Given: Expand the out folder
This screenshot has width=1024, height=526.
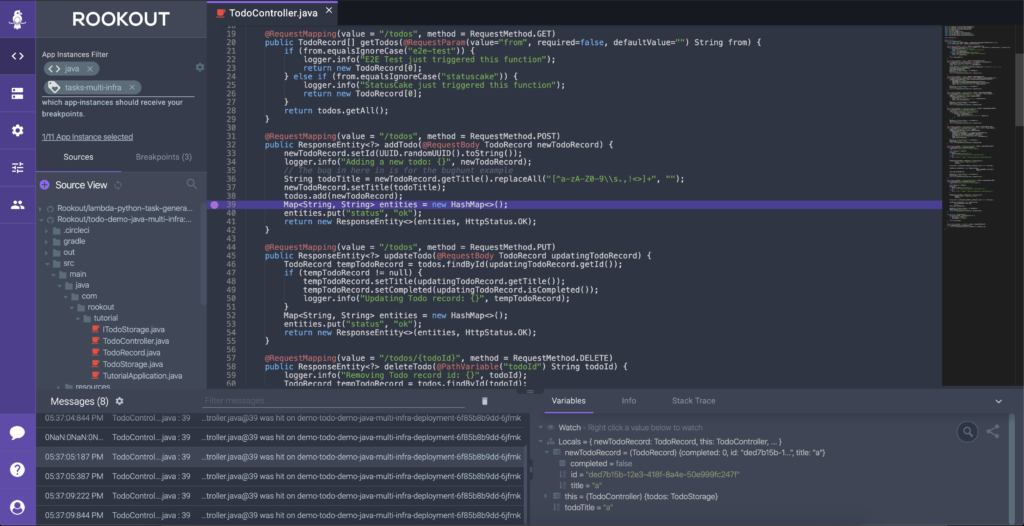Looking at the screenshot, I should 46,252.
